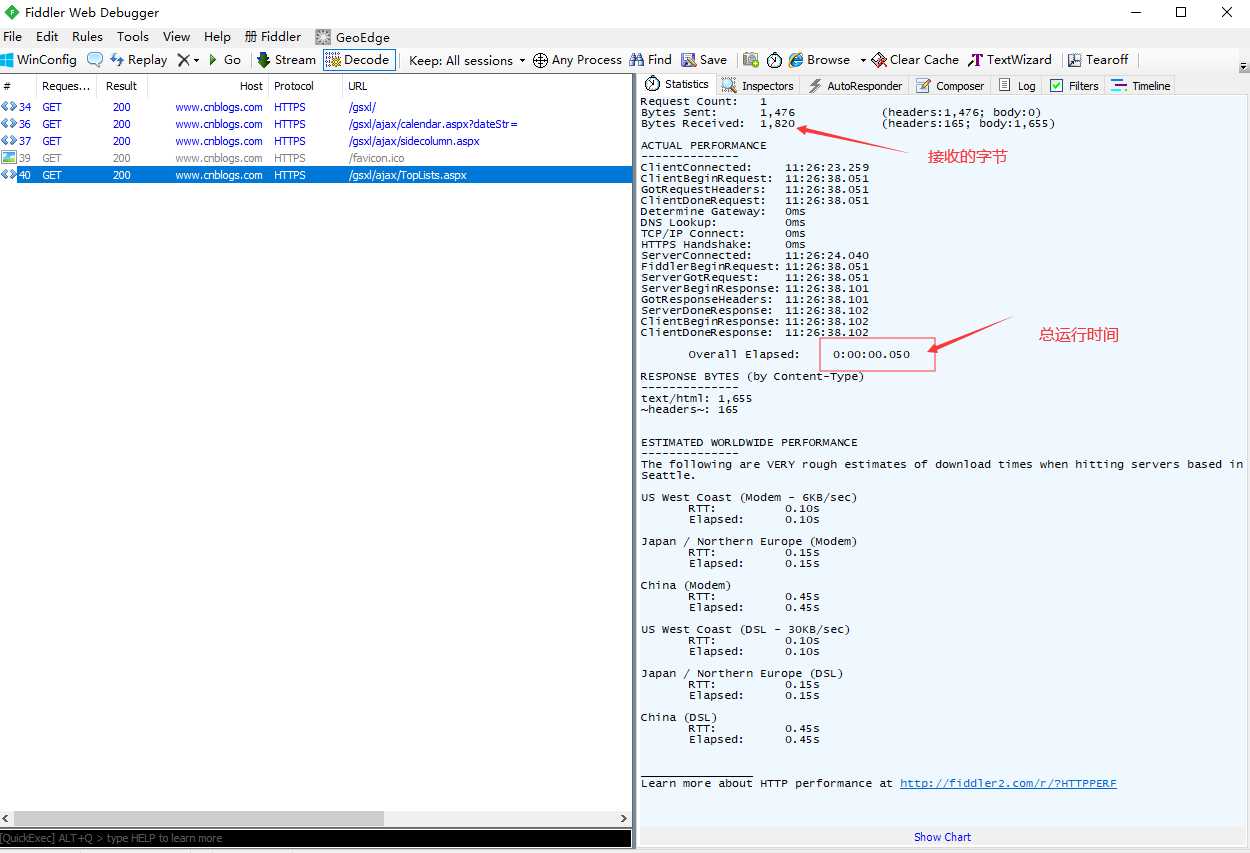This screenshot has width=1250, height=853.
Task: Sort by the Host column header
Action: [207, 86]
